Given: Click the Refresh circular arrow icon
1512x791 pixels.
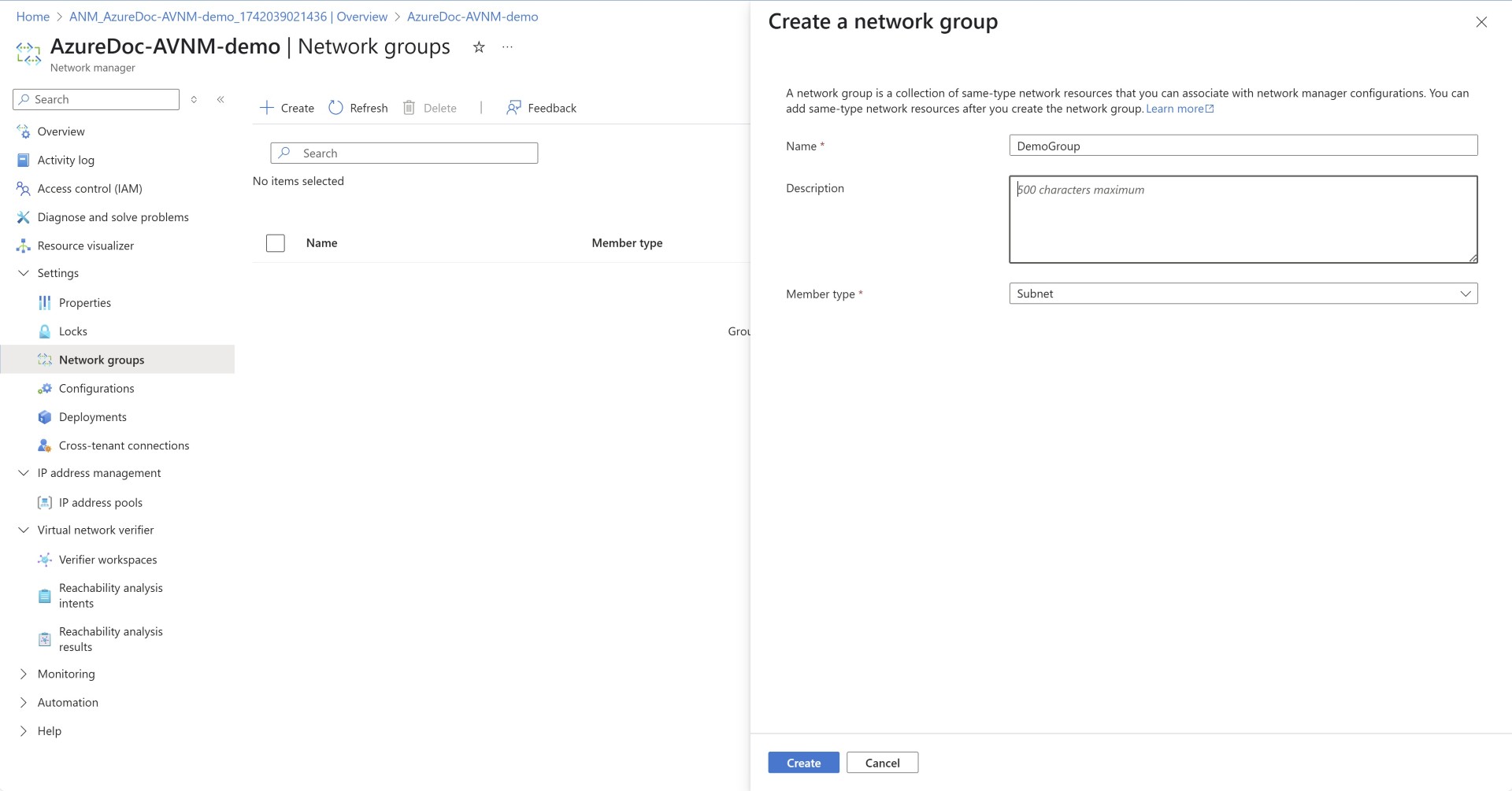Looking at the screenshot, I should [x=335, y=108].
